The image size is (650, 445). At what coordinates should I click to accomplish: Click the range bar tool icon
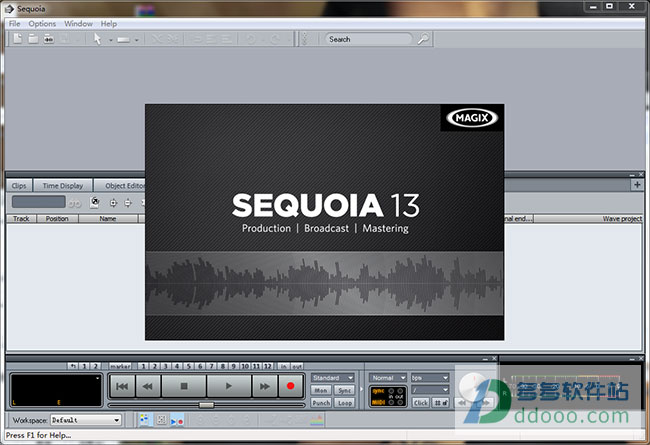click(124, 40)
